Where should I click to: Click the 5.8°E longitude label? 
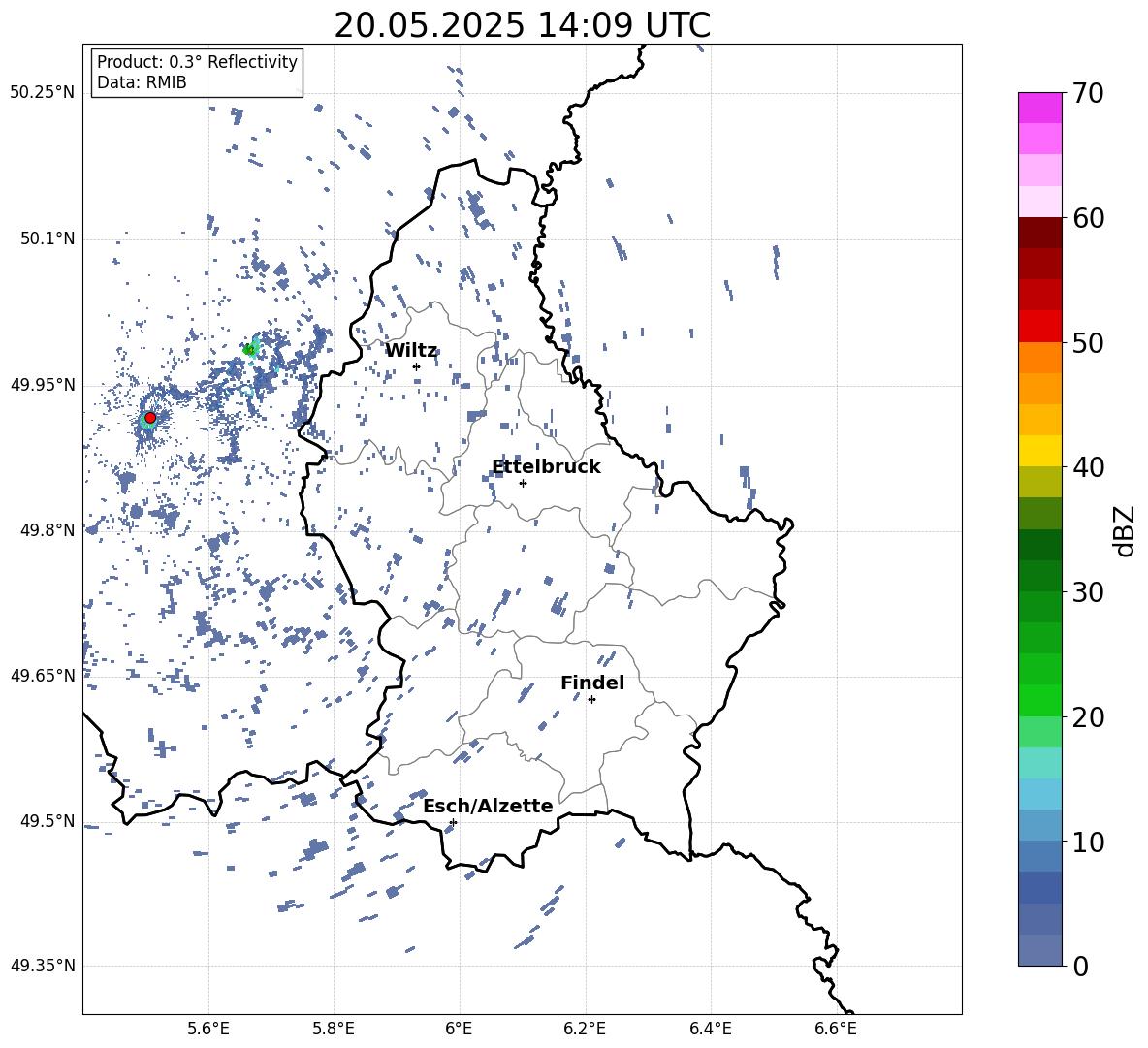click(334, 1029)
